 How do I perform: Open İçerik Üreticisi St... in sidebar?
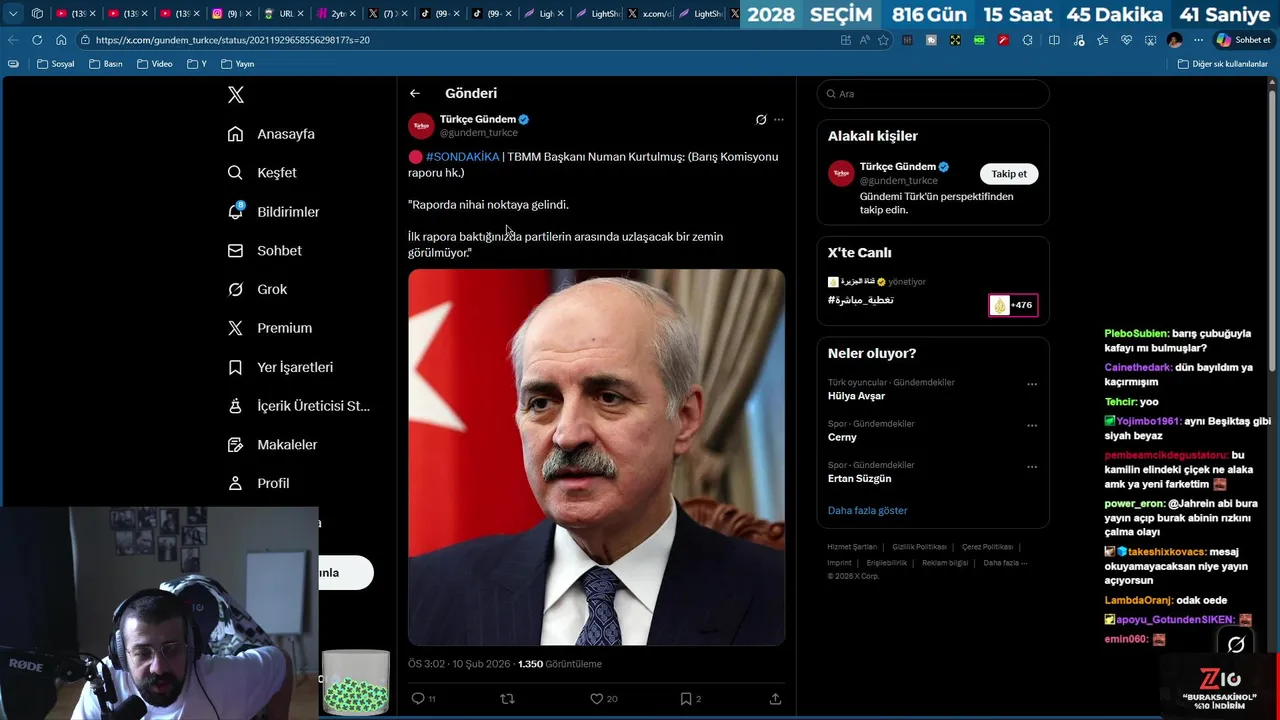300,406
